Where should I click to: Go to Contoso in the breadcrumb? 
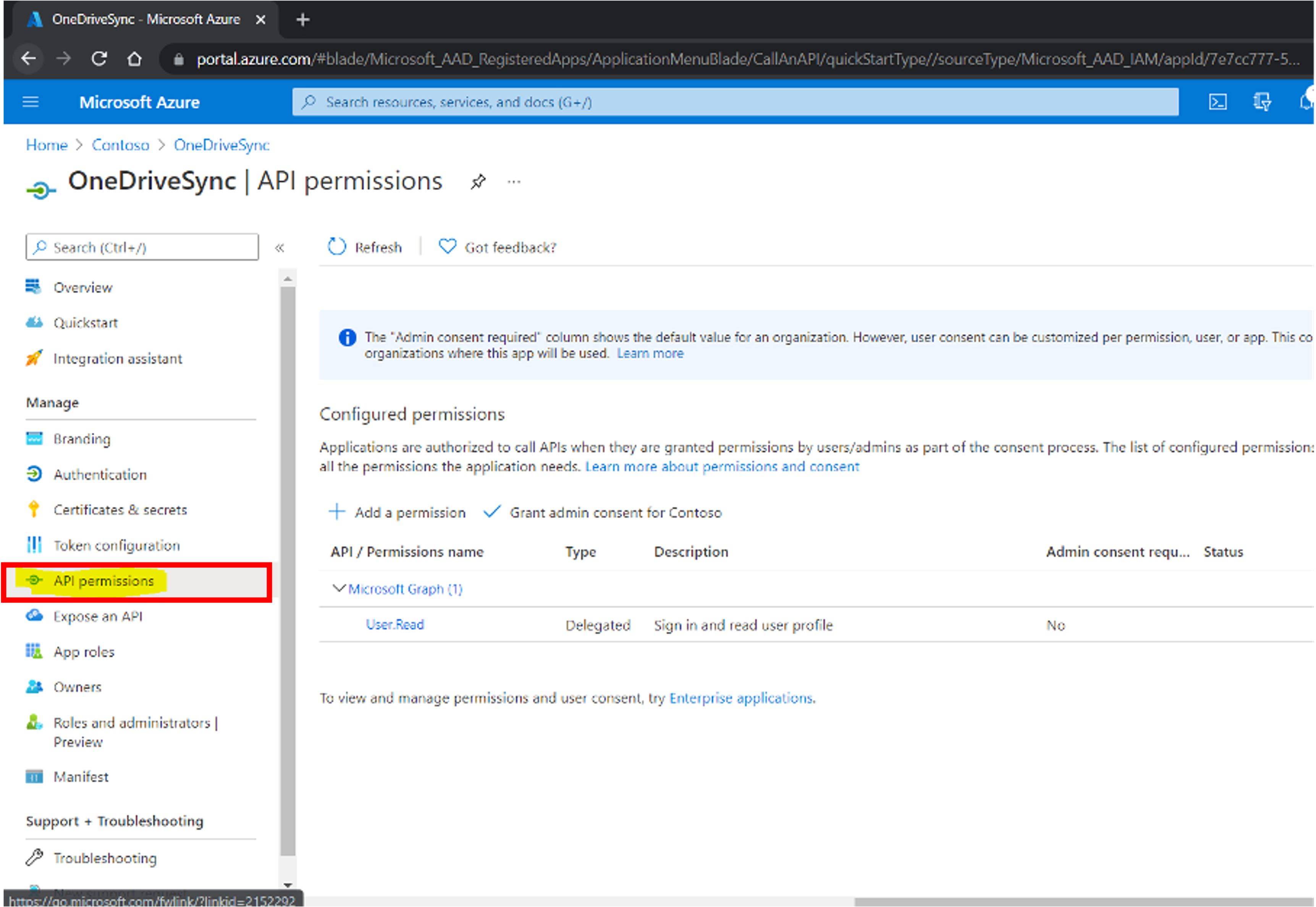click(x=120, y=145)
